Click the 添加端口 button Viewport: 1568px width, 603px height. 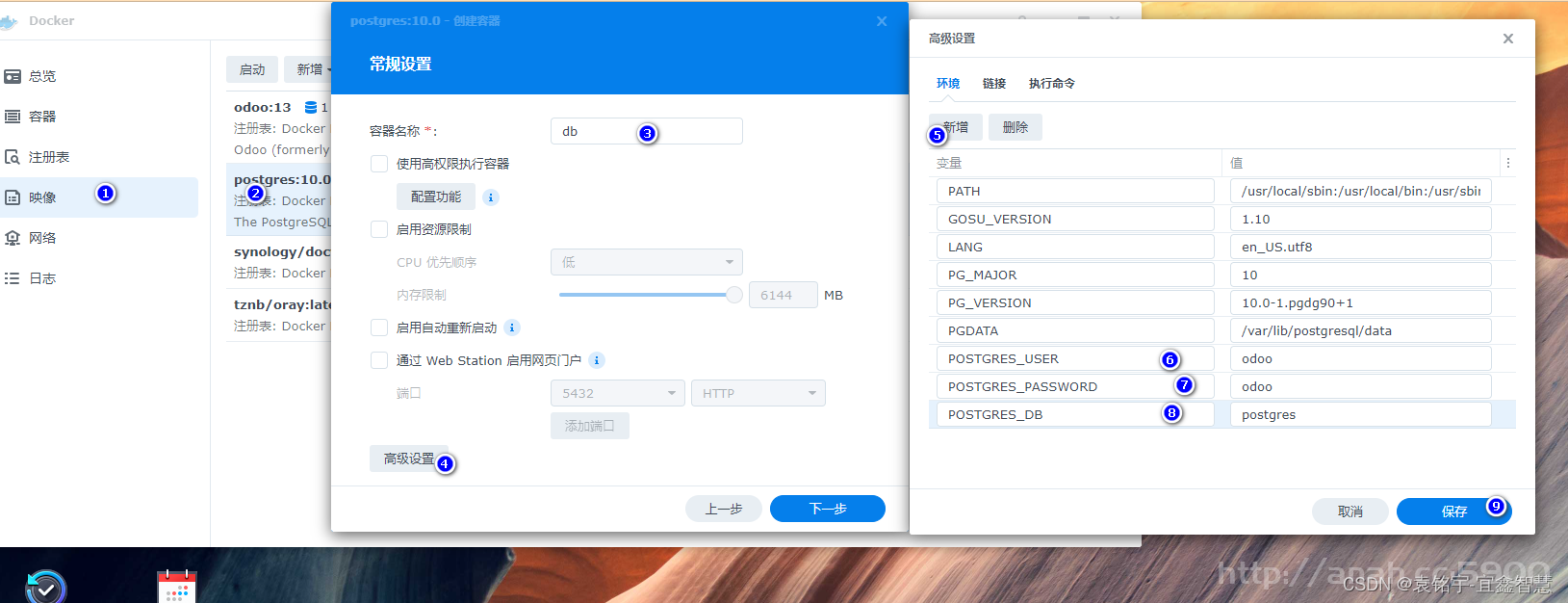tap(590, 426)
